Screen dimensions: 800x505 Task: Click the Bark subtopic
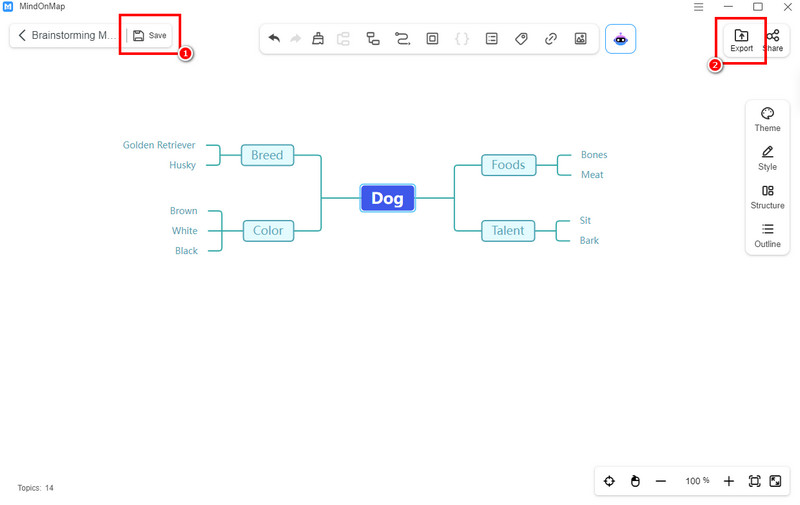[589, 240]
